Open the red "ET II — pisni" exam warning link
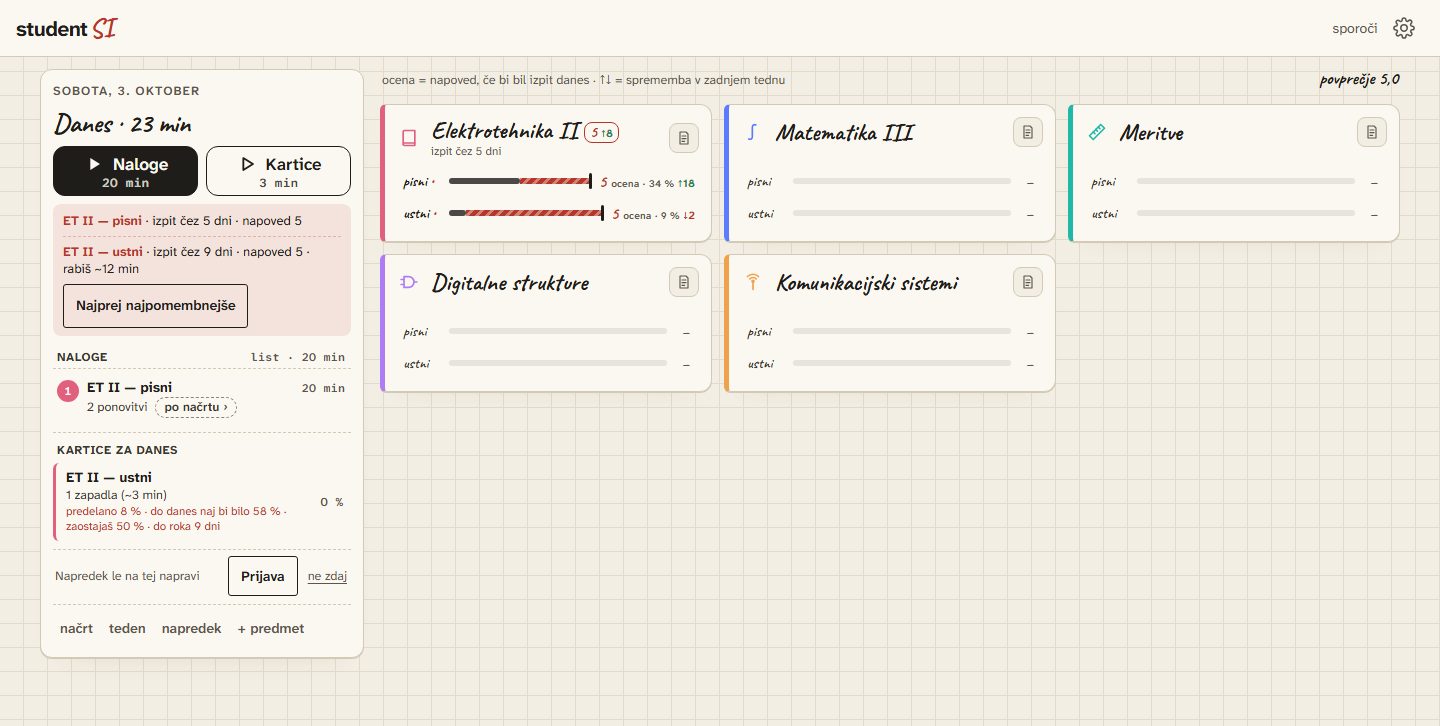This screenshot has height=726, width=1440. pos(102,220)
